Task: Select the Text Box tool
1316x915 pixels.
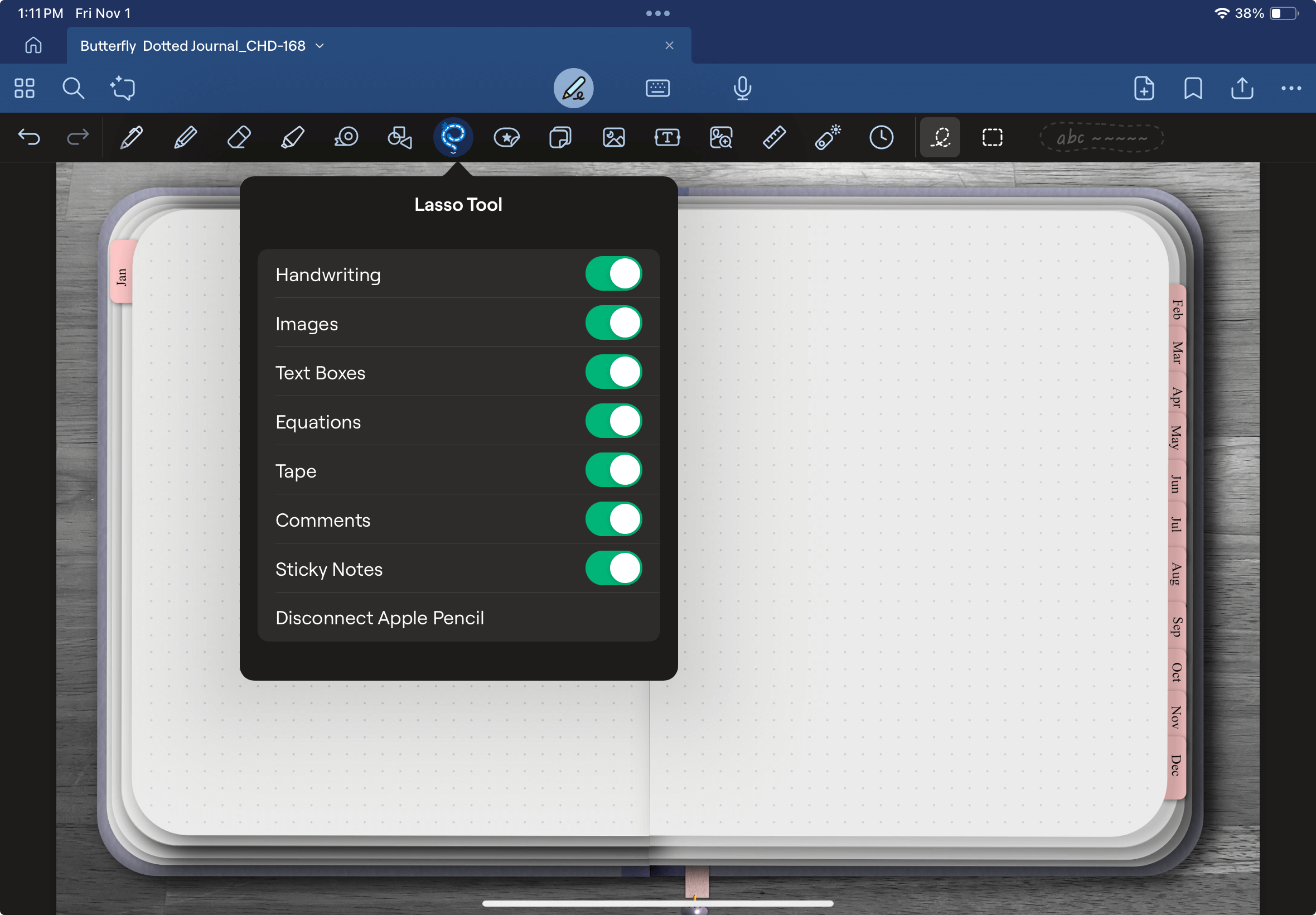Action: [667, 138]
